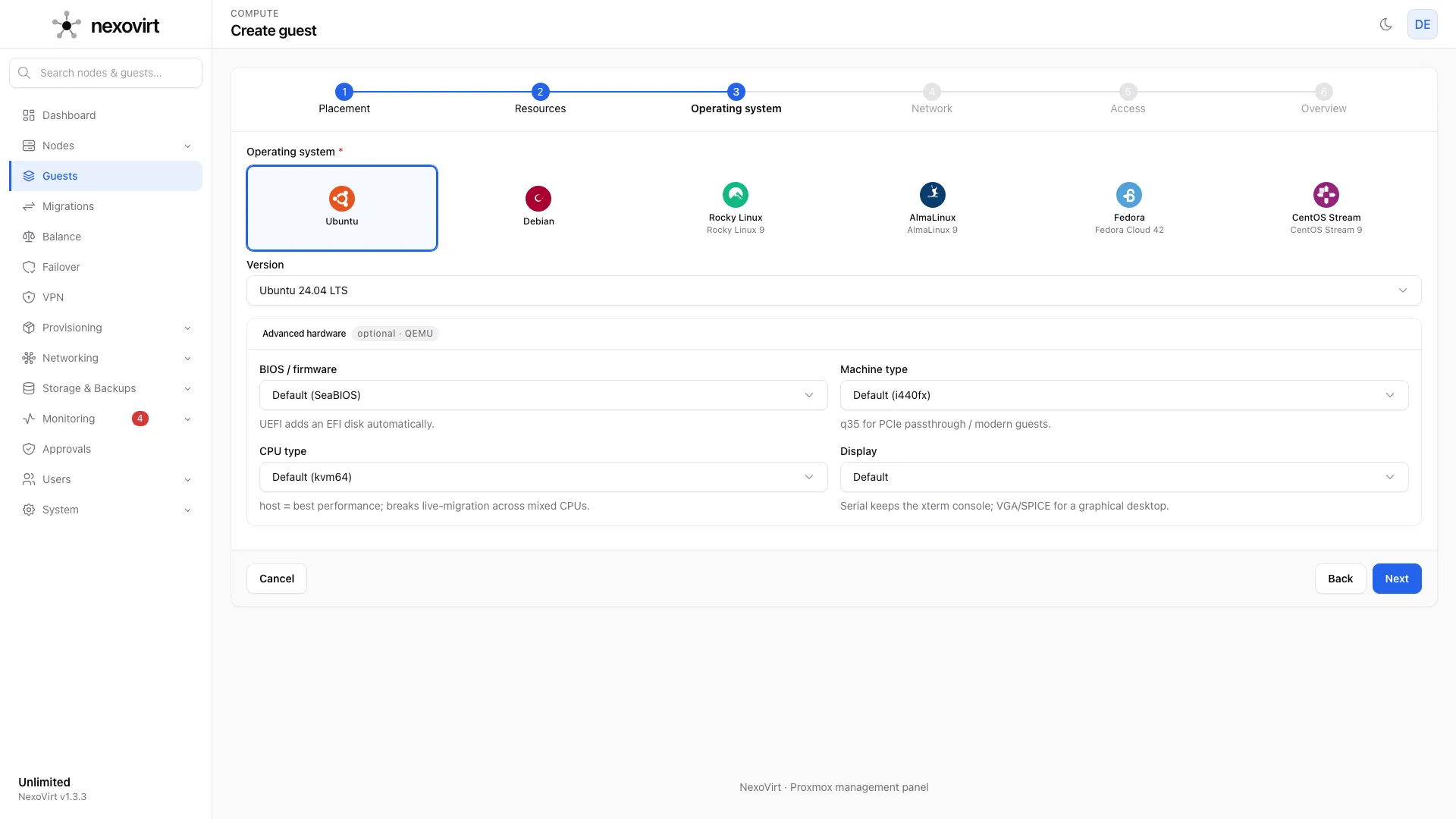Click the magnifier search icon

[24, 73]
